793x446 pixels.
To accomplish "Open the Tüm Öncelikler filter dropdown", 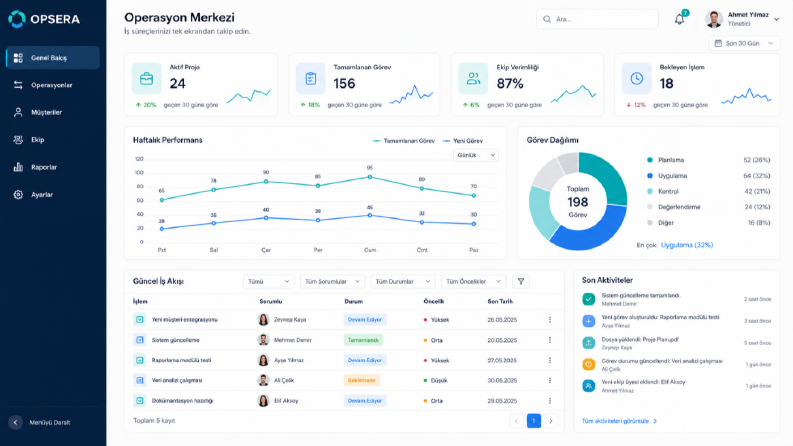I will pos(473,281).
